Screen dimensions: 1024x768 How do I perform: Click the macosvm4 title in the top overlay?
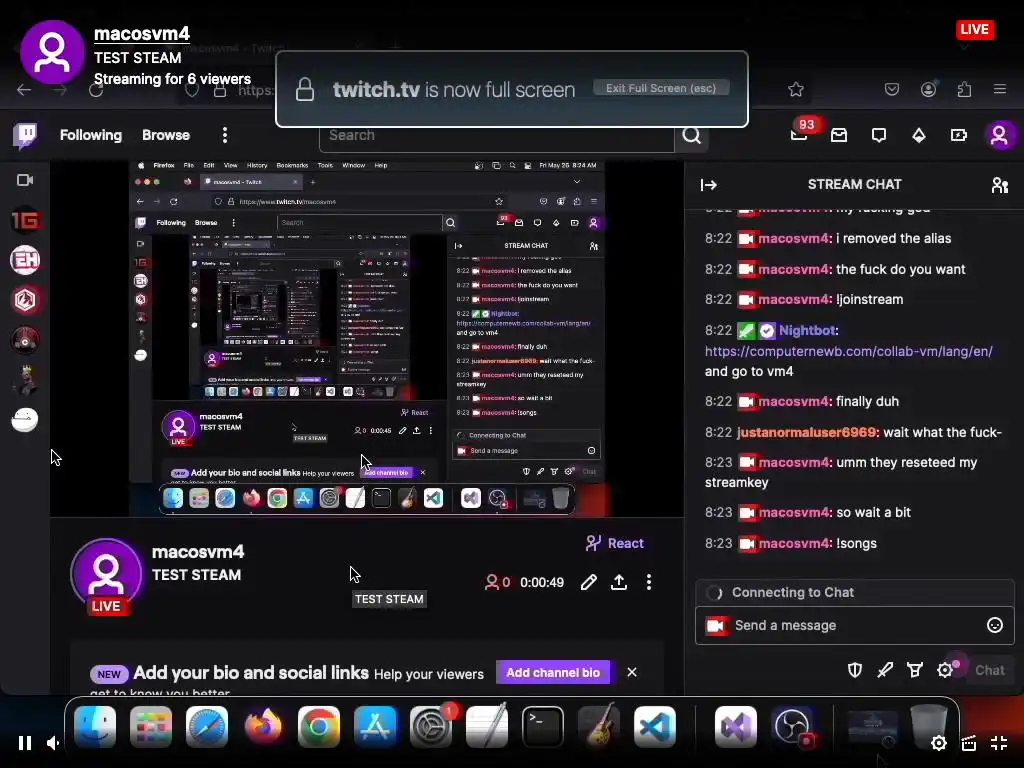(142, 34)
